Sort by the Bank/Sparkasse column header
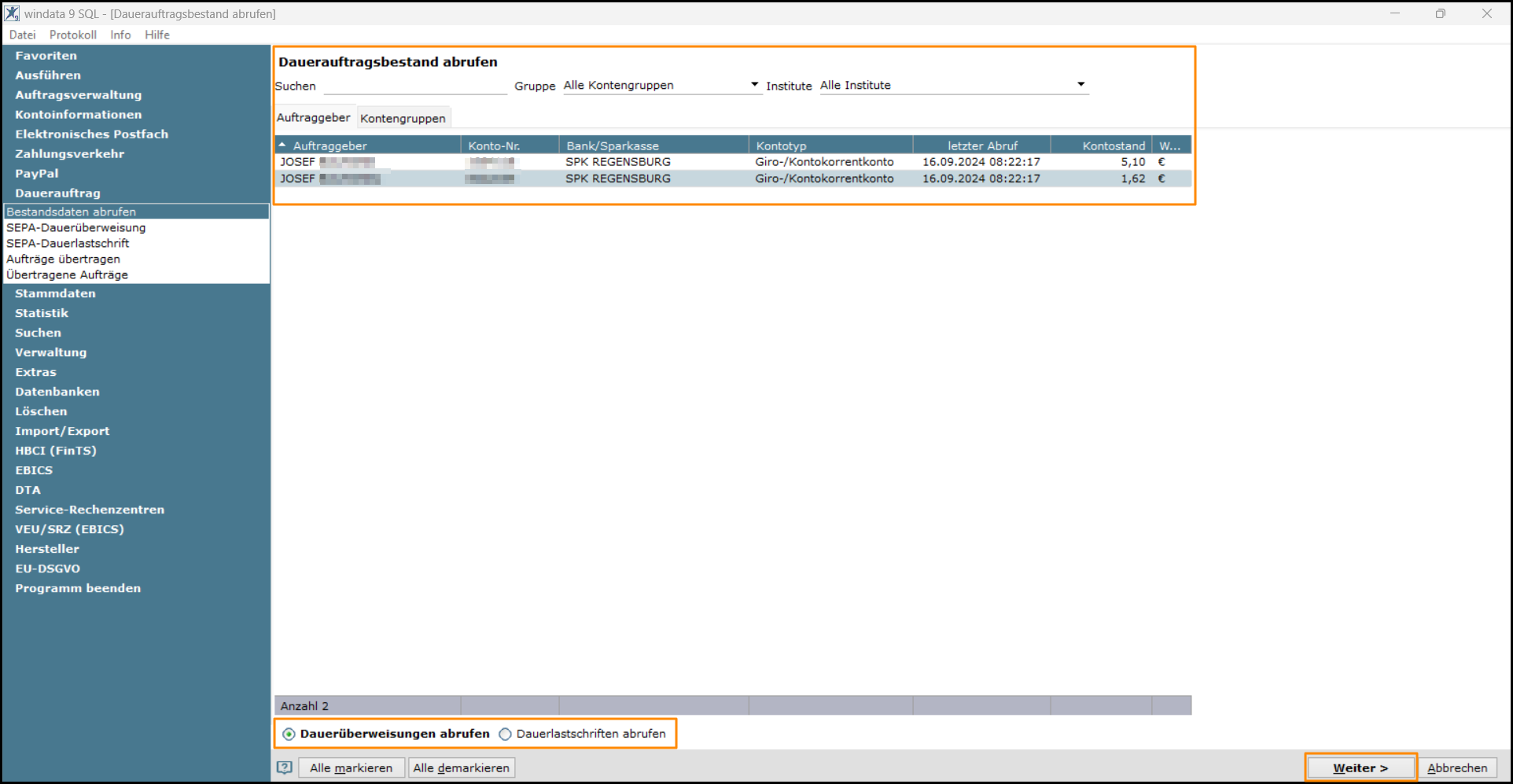 653,145
